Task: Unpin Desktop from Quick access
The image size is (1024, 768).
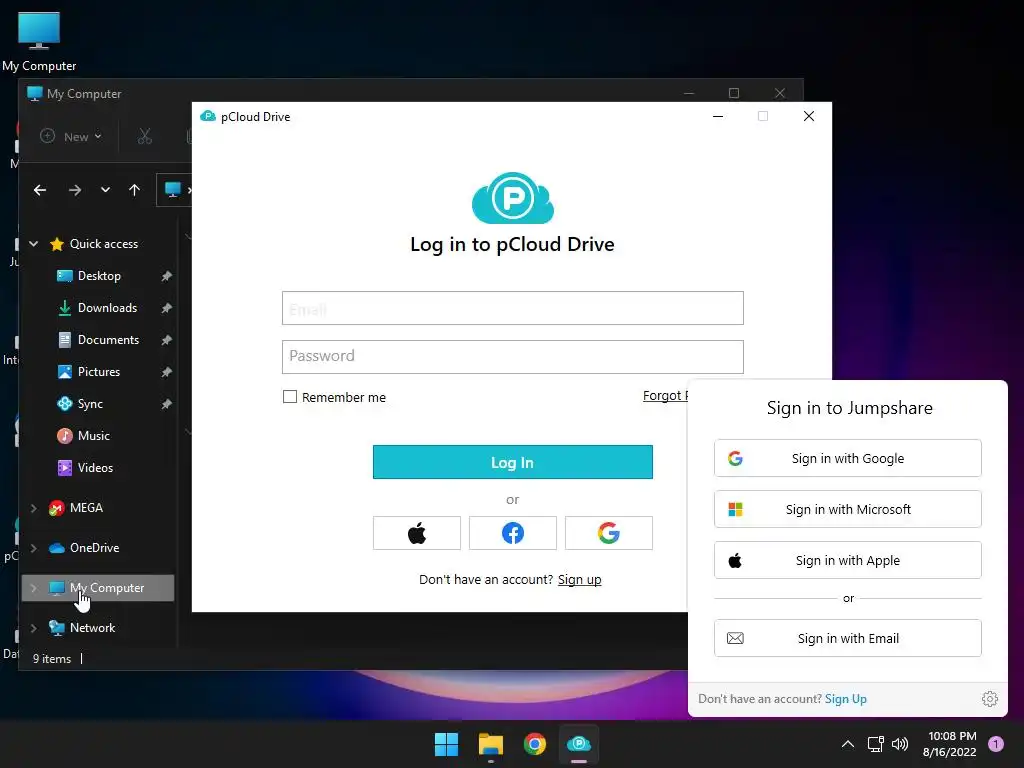Action: [167, 276]
